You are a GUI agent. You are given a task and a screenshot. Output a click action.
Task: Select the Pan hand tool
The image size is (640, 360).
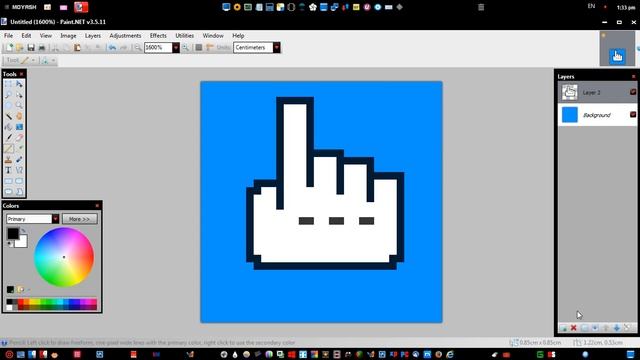tap(19, 116)
